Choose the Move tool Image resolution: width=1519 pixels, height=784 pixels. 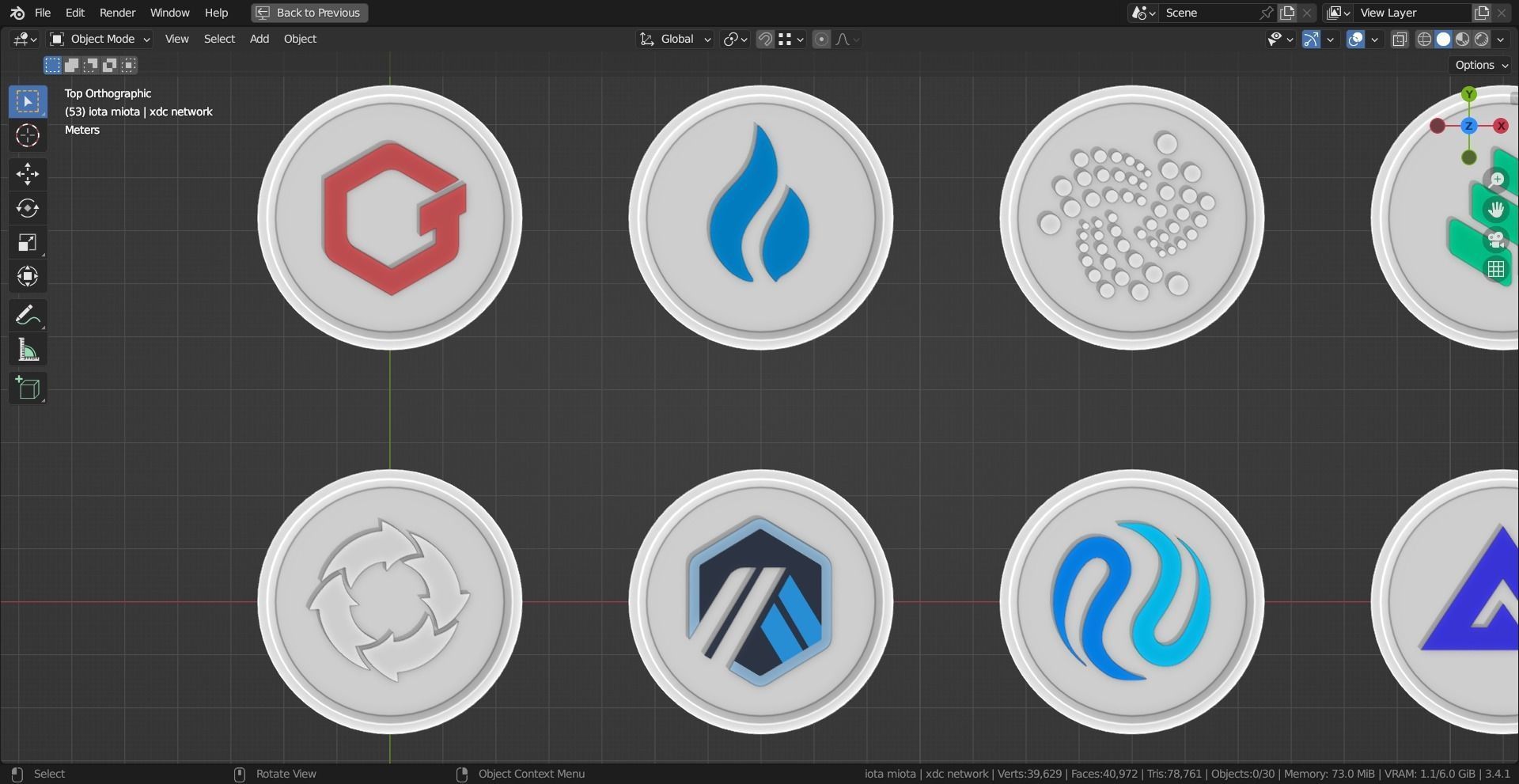coord(28,173)
